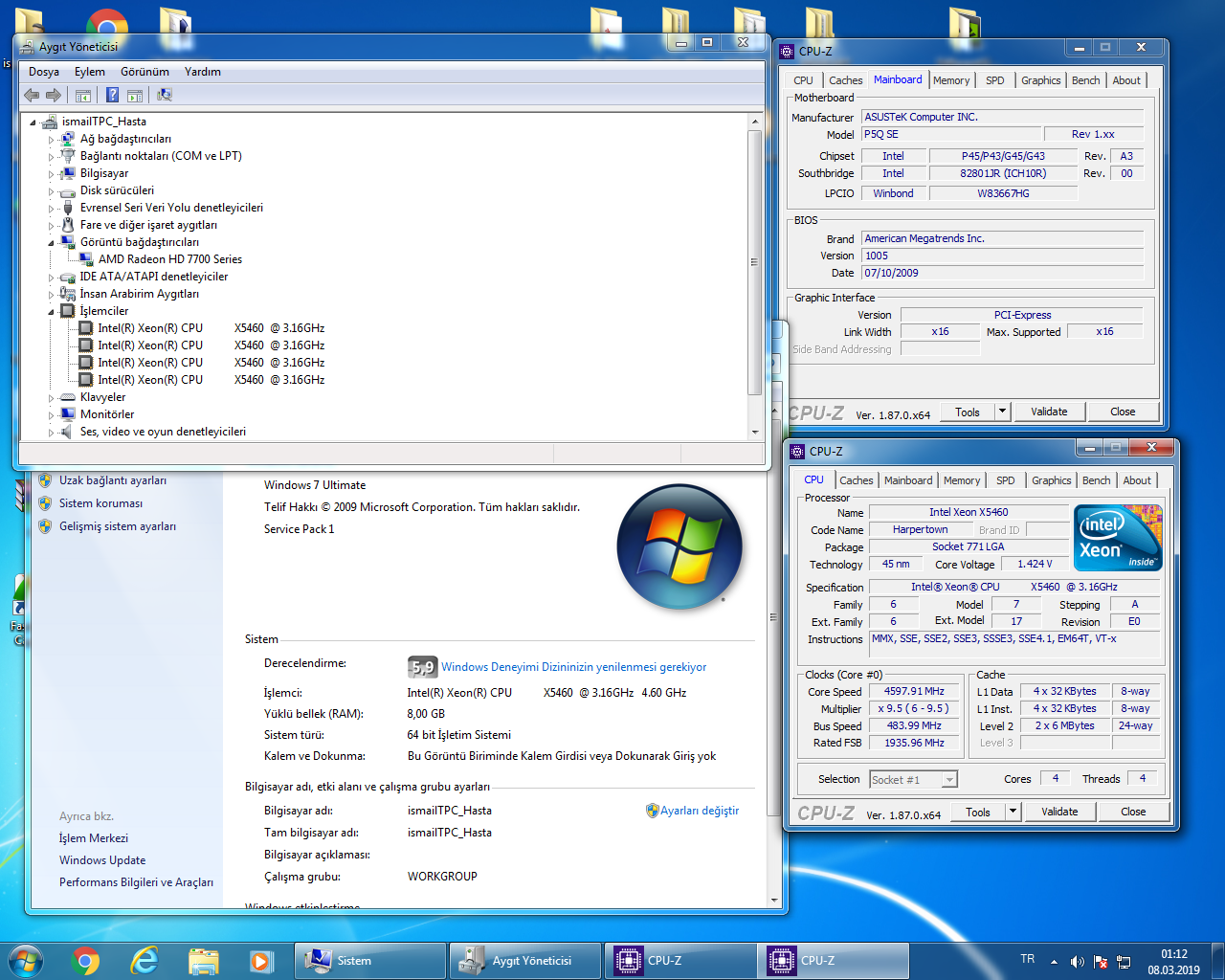Click Validate in the CPU-Z processor window
Screen dimensions: 1225x980
click(1059, 812)
